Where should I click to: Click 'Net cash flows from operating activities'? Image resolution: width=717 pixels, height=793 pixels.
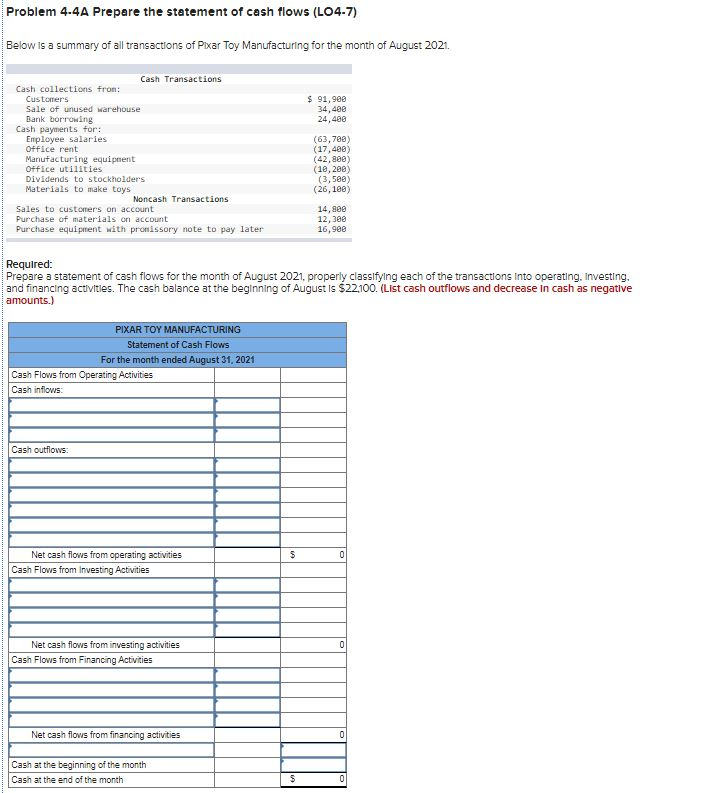point(106,555)
